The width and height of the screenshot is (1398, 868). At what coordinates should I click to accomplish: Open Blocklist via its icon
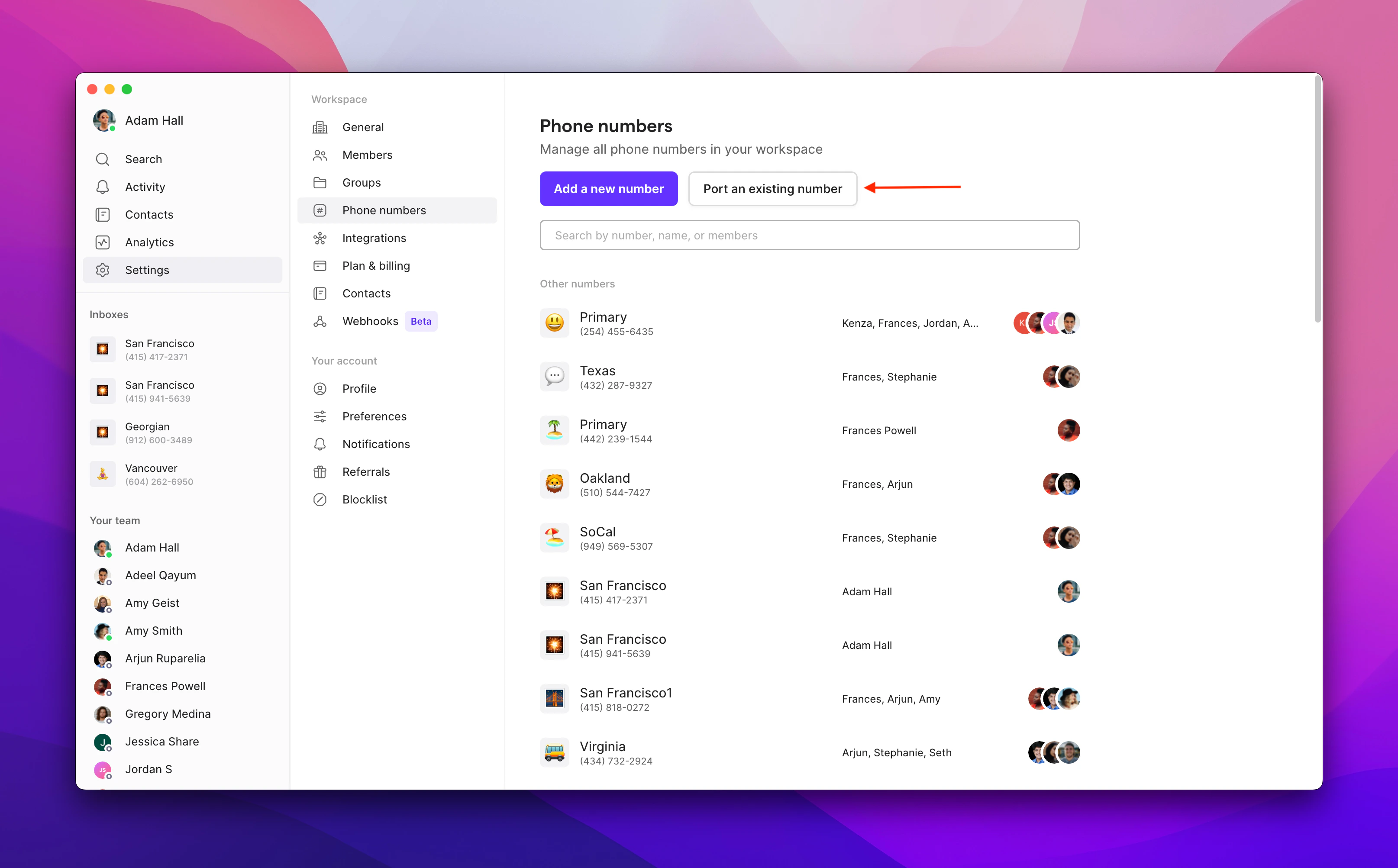tap(320, 500)
